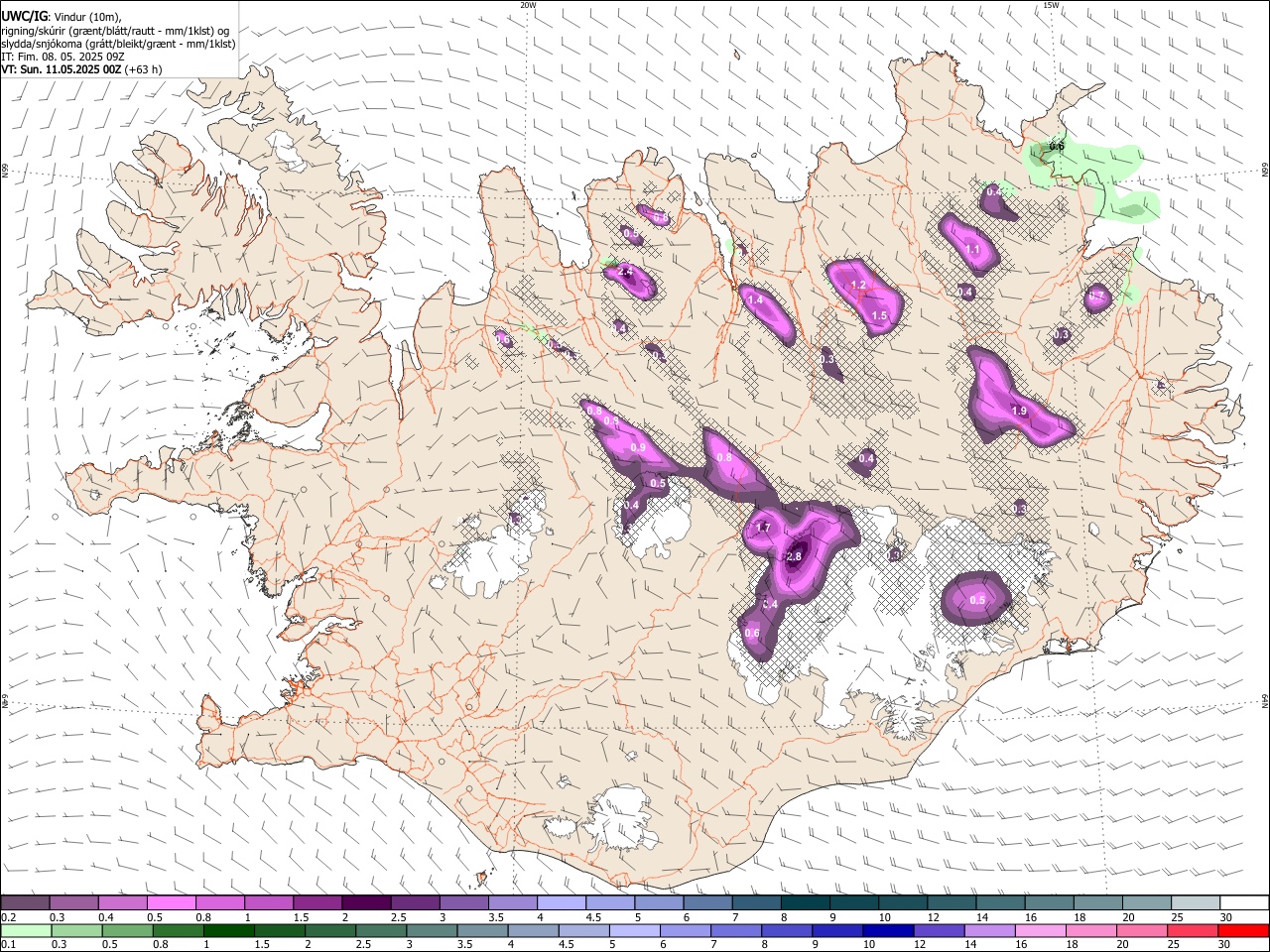Click the lower blue swatch labeled 8
Viewport: 1270px width, 952px height.
[x=786, y=930]
